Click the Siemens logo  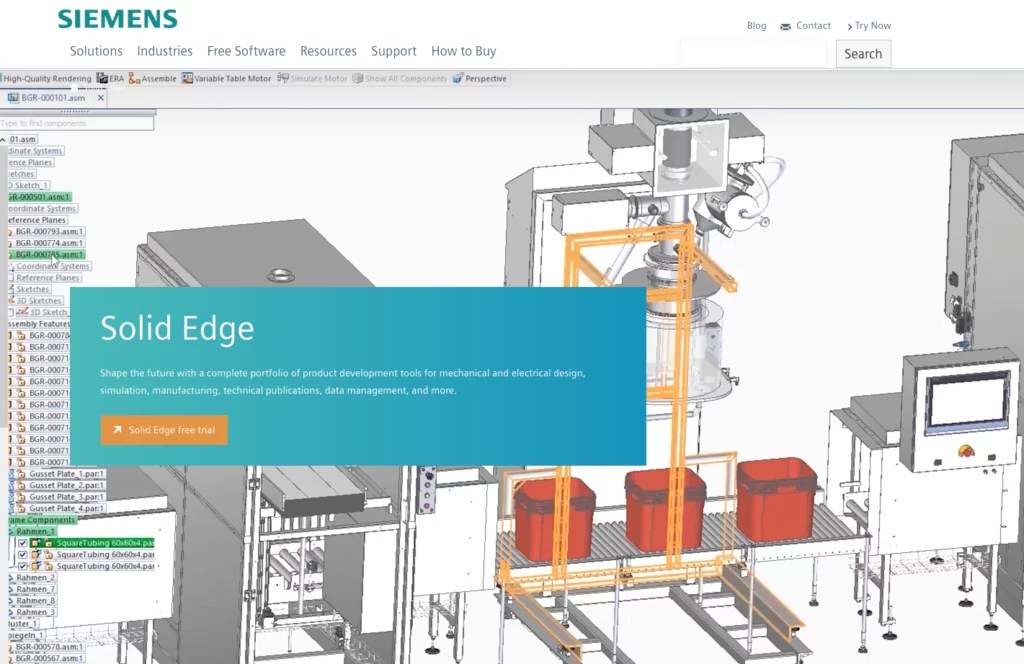(x=118, y=19)
